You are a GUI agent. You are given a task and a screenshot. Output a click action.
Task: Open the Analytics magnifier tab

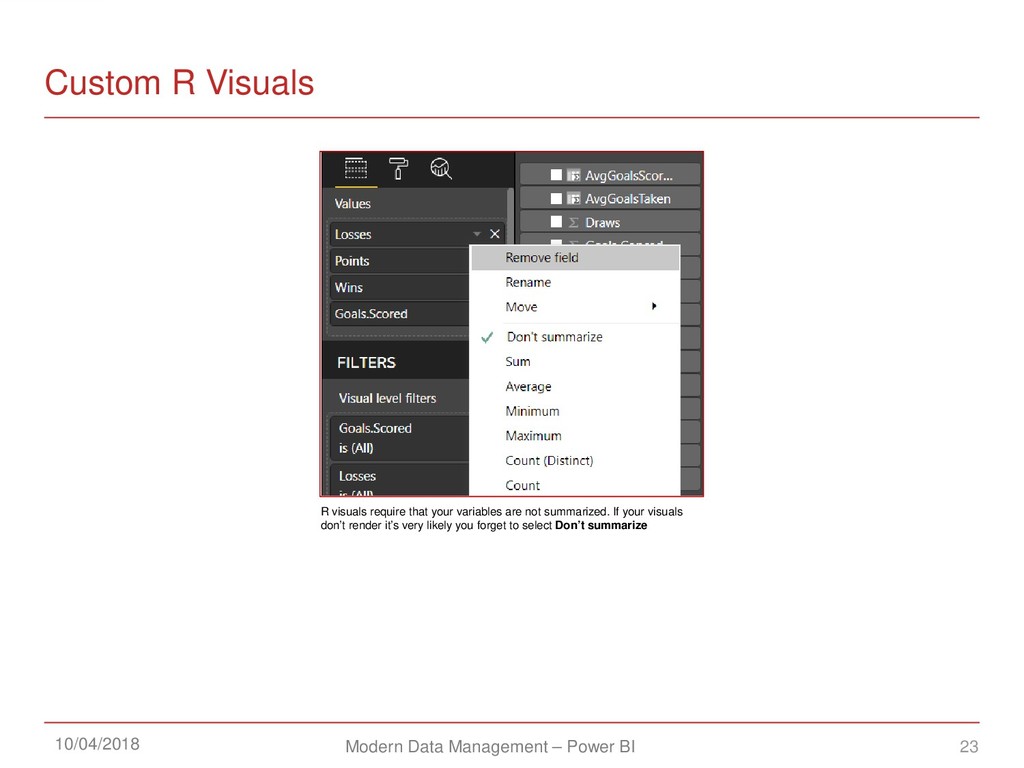441,168
